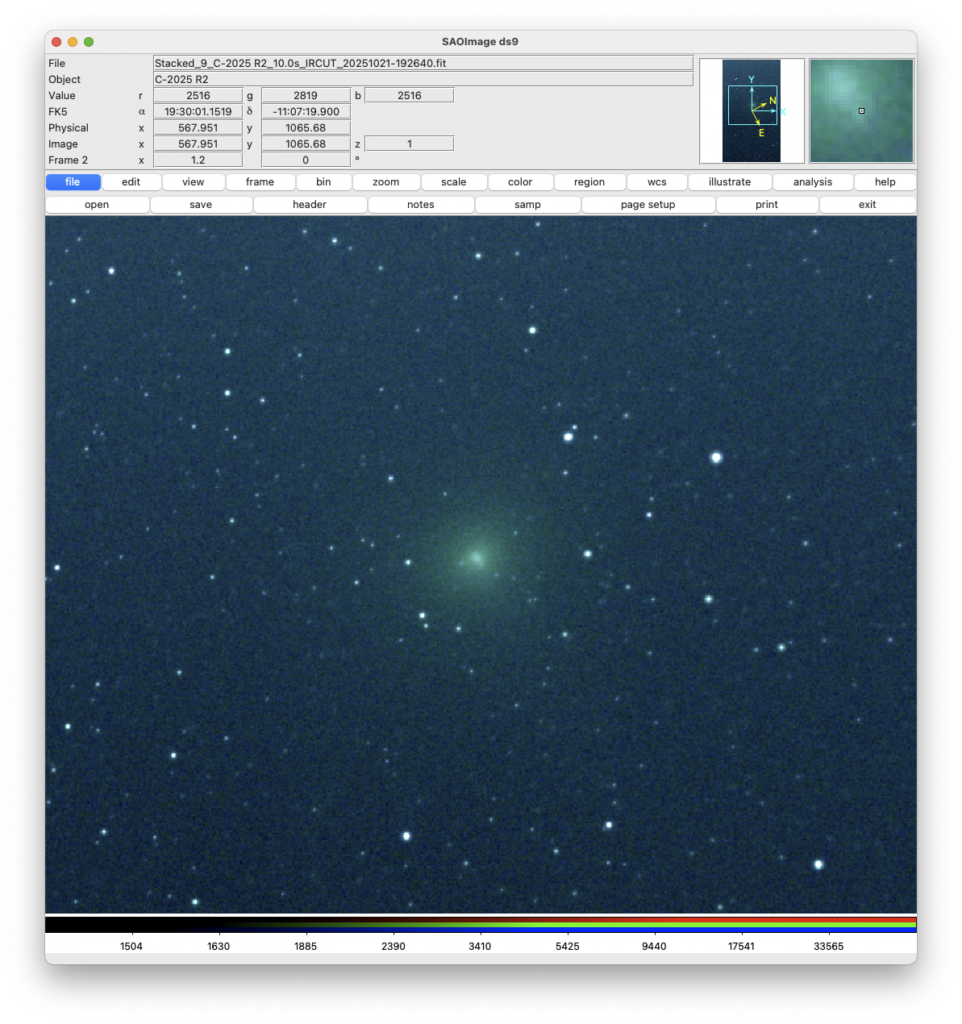Open the view menu button
Screen dimensions: 962x1024
coord(193,182)
